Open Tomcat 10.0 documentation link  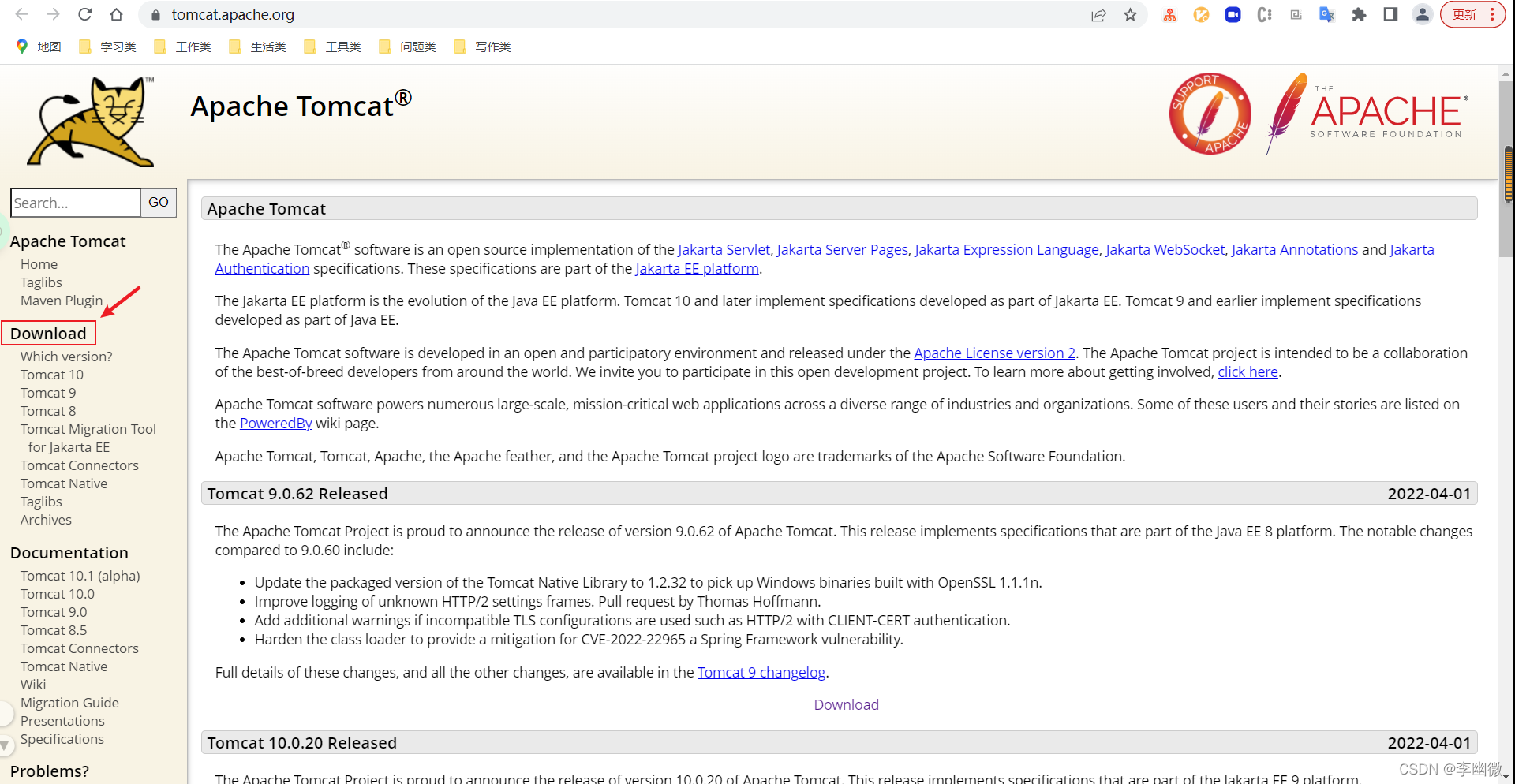58,594
